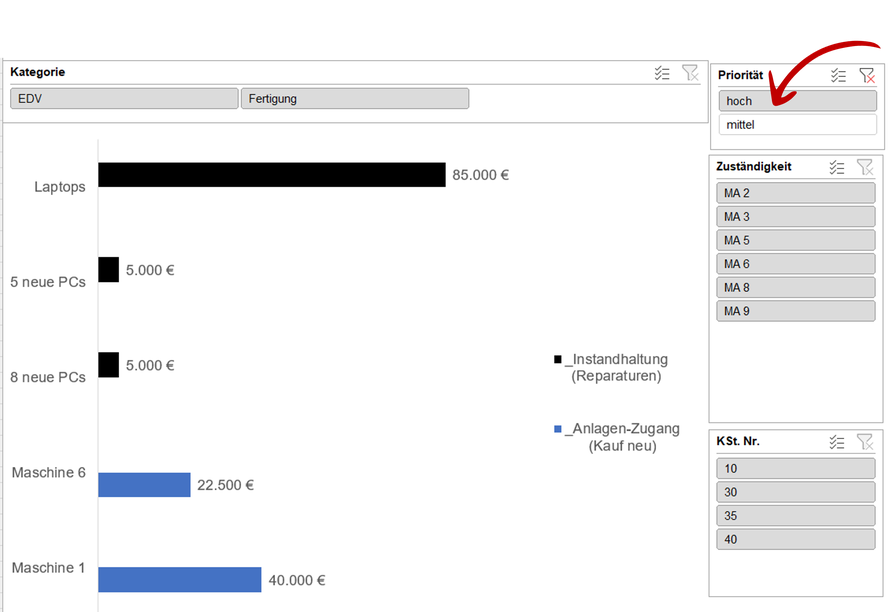The image size is (890, 612).
Task: Toggle the hoch priority filter
Action: click(797, 101)
